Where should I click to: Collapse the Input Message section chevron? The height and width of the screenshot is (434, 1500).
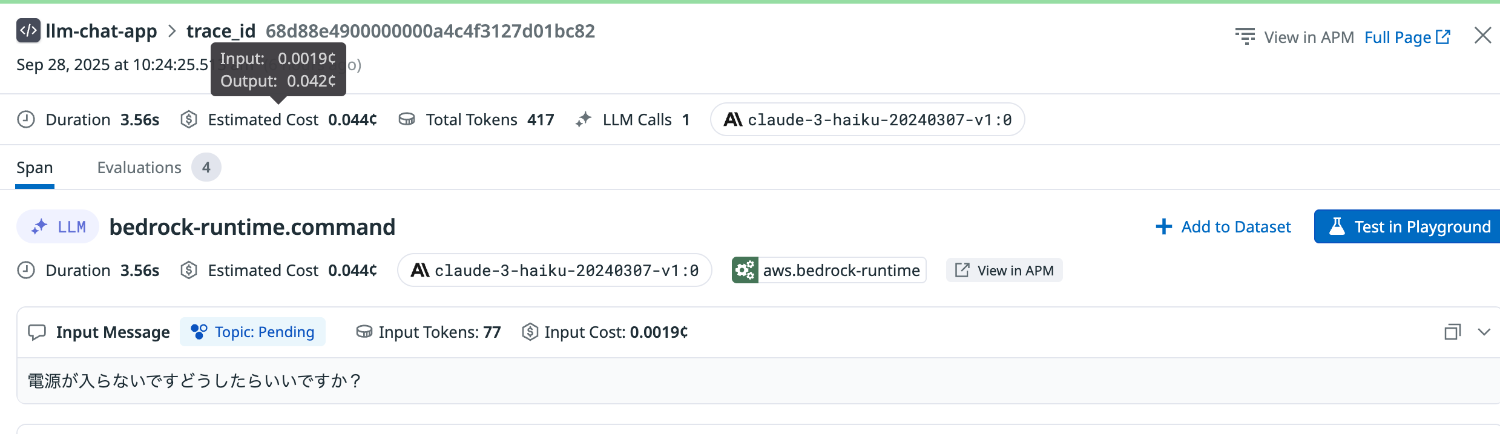[1484, 332]
